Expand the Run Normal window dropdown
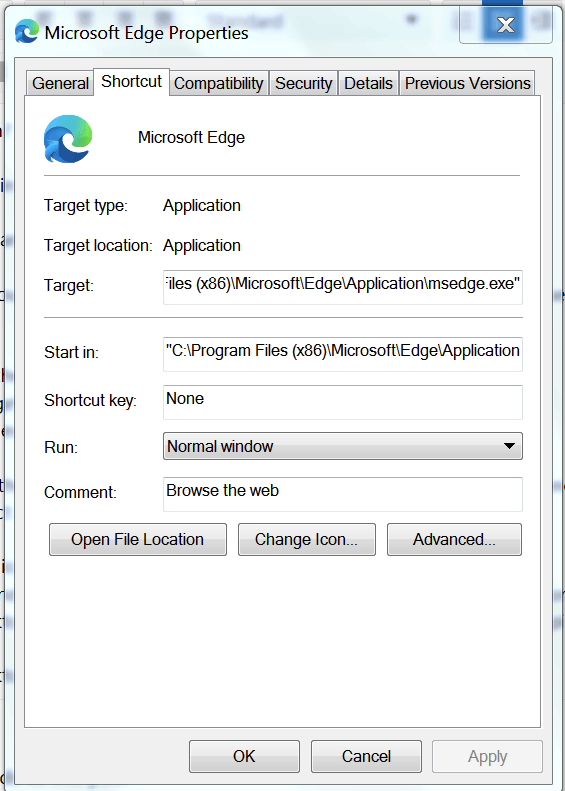Viewport: 565px width, 791px height. (343, 446)
